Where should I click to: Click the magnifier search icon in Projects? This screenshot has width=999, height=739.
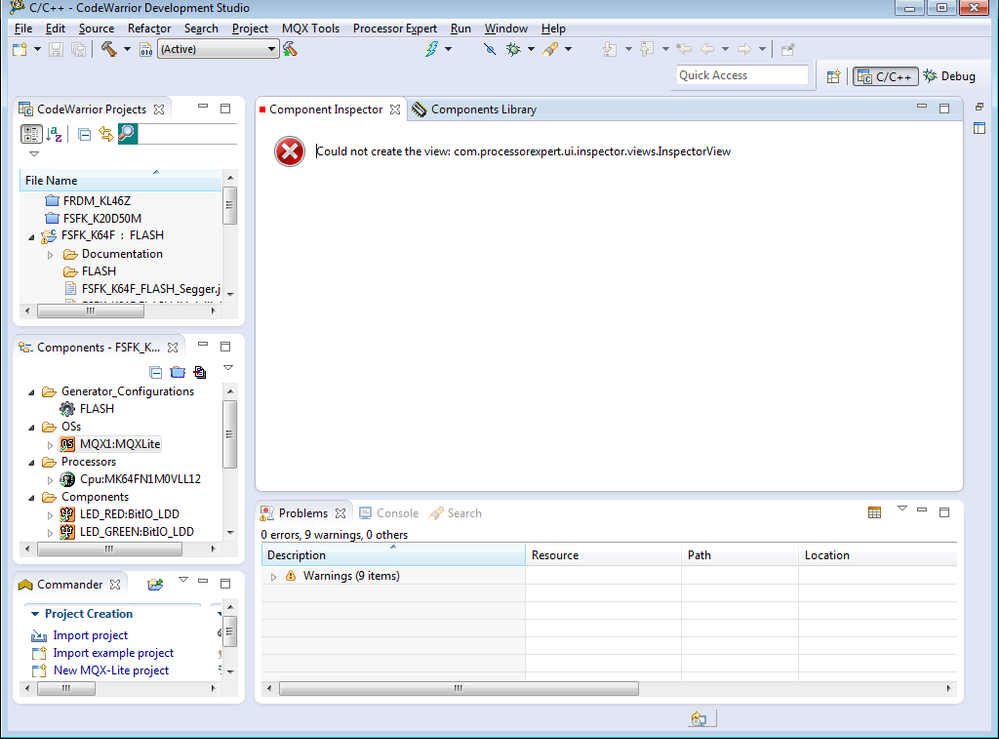(127, 134)
